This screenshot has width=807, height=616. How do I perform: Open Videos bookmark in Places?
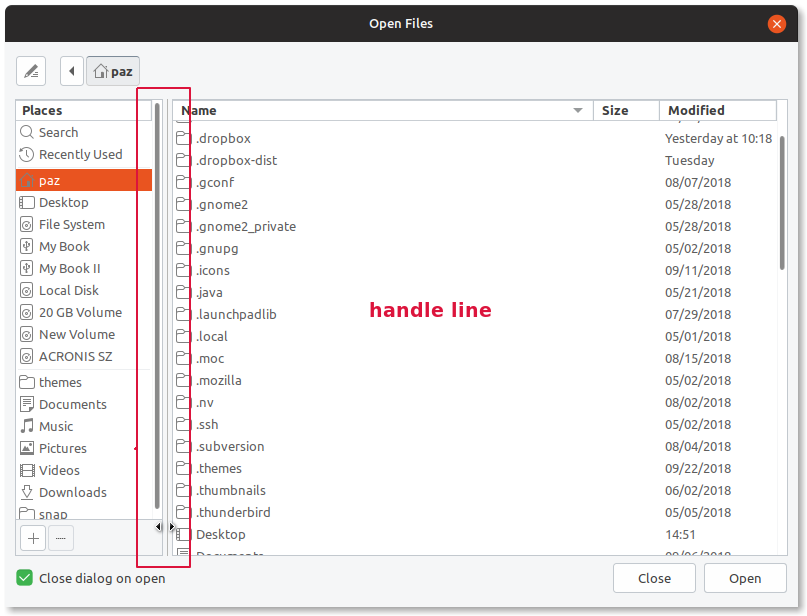84,470
